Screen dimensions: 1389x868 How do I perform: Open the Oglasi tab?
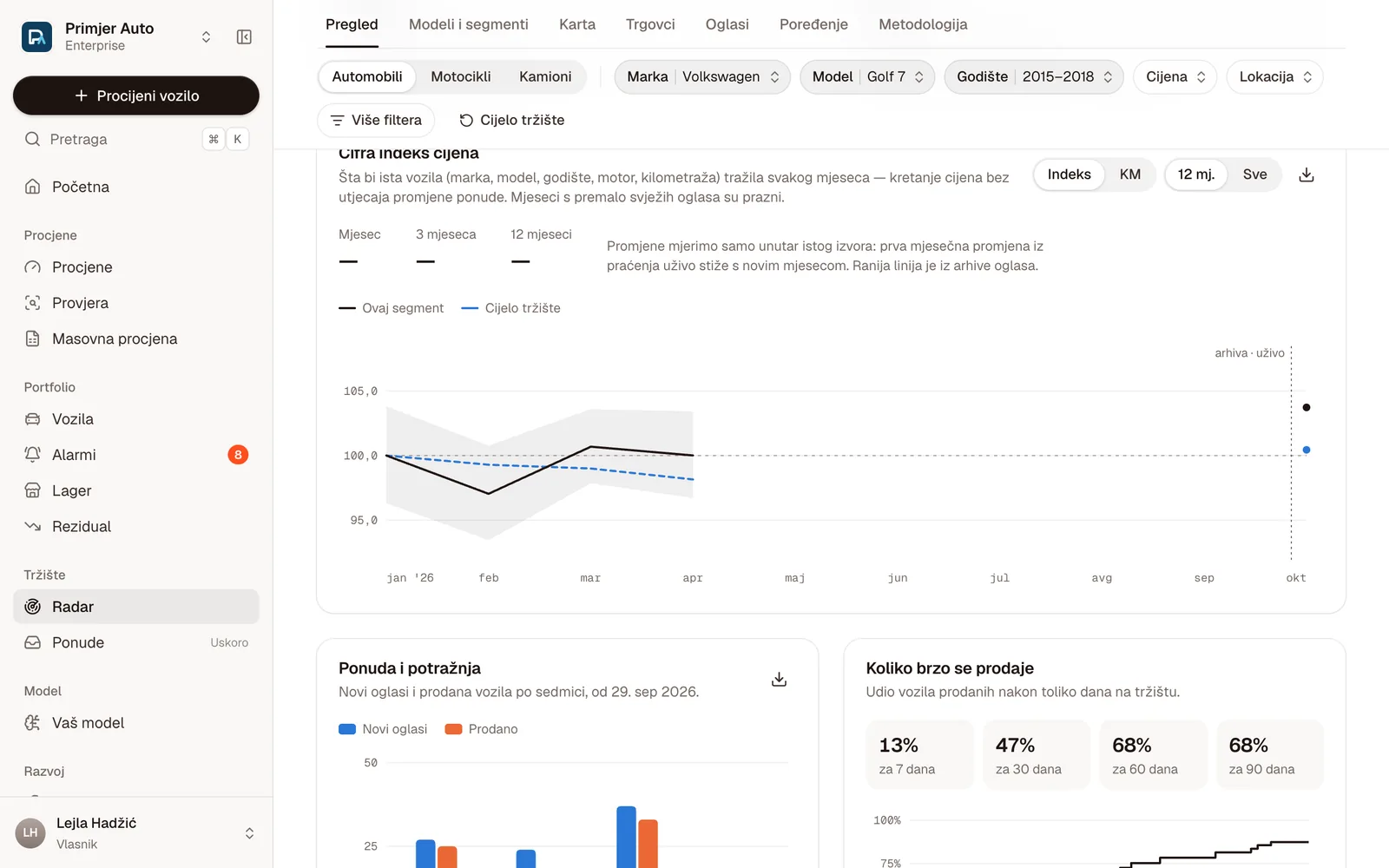coord(727,24)
